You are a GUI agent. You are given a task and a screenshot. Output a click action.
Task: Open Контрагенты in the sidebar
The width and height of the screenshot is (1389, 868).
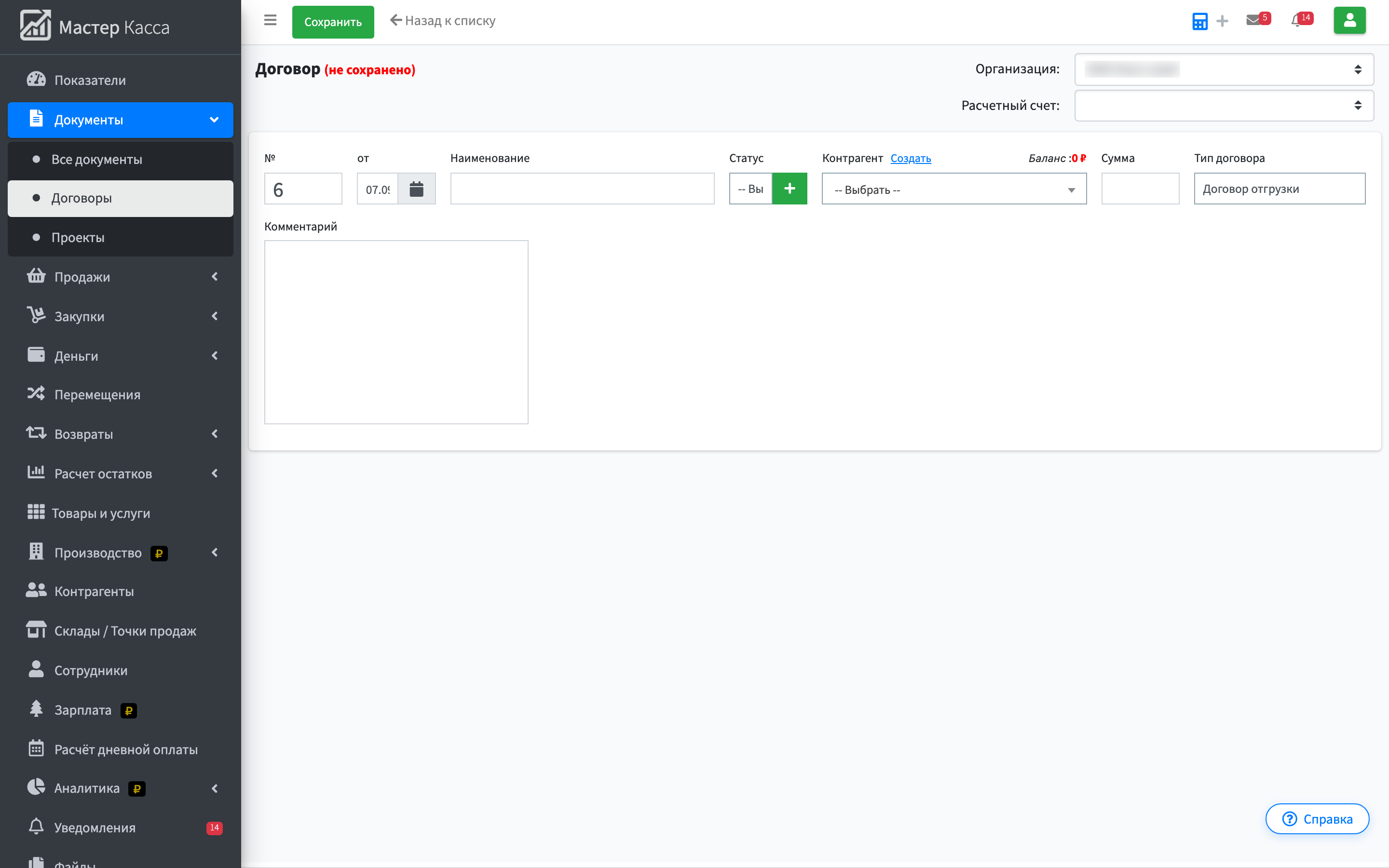point(121,591)
